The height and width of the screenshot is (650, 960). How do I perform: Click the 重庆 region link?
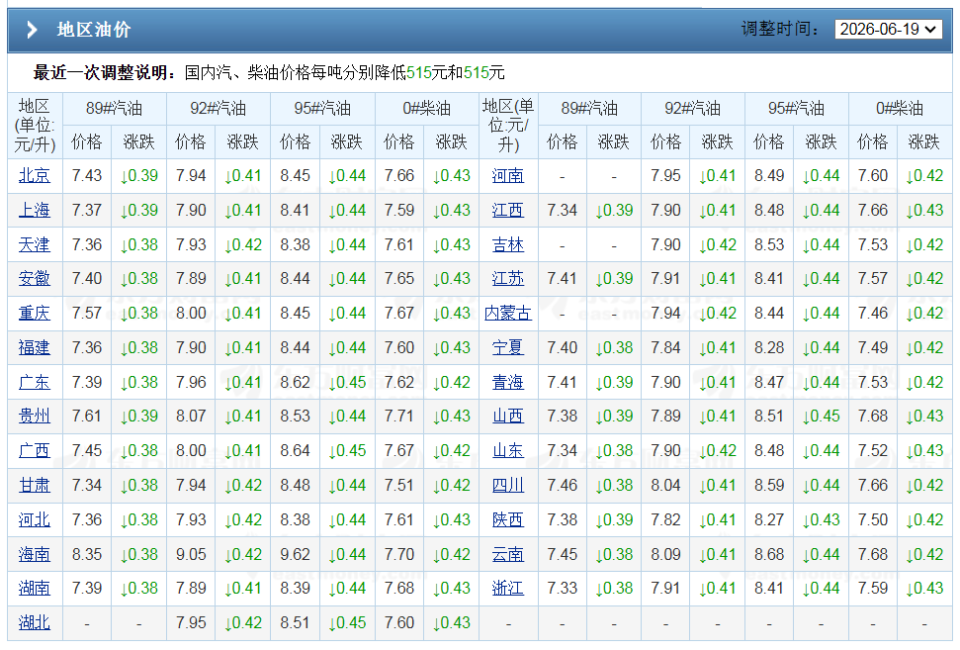34,313
